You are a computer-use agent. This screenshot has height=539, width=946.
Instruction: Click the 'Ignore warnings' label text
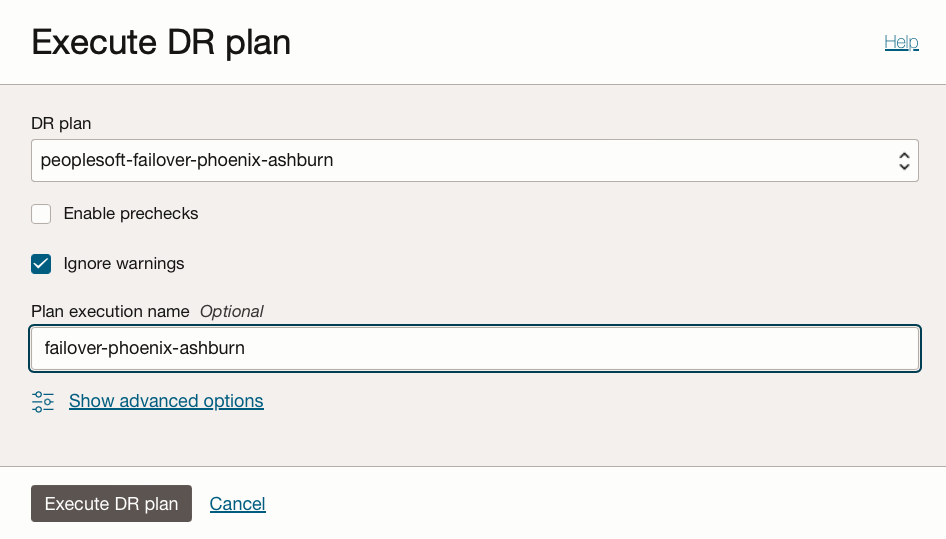click(124, 264)
